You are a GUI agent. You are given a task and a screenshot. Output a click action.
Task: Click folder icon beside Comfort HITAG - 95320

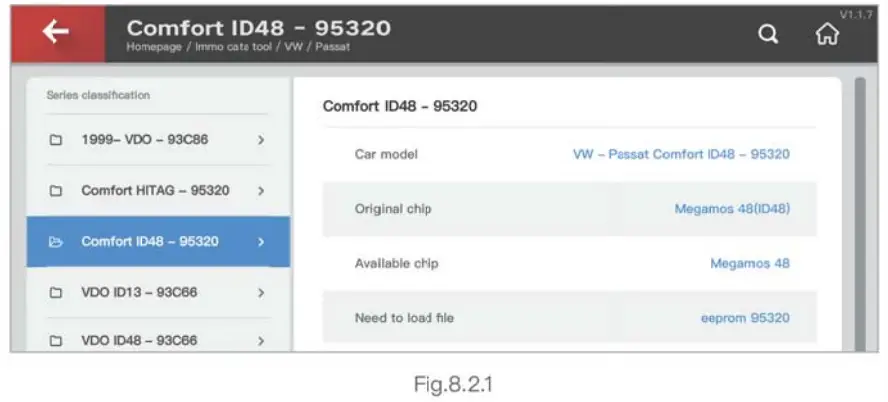click(56, 191)
